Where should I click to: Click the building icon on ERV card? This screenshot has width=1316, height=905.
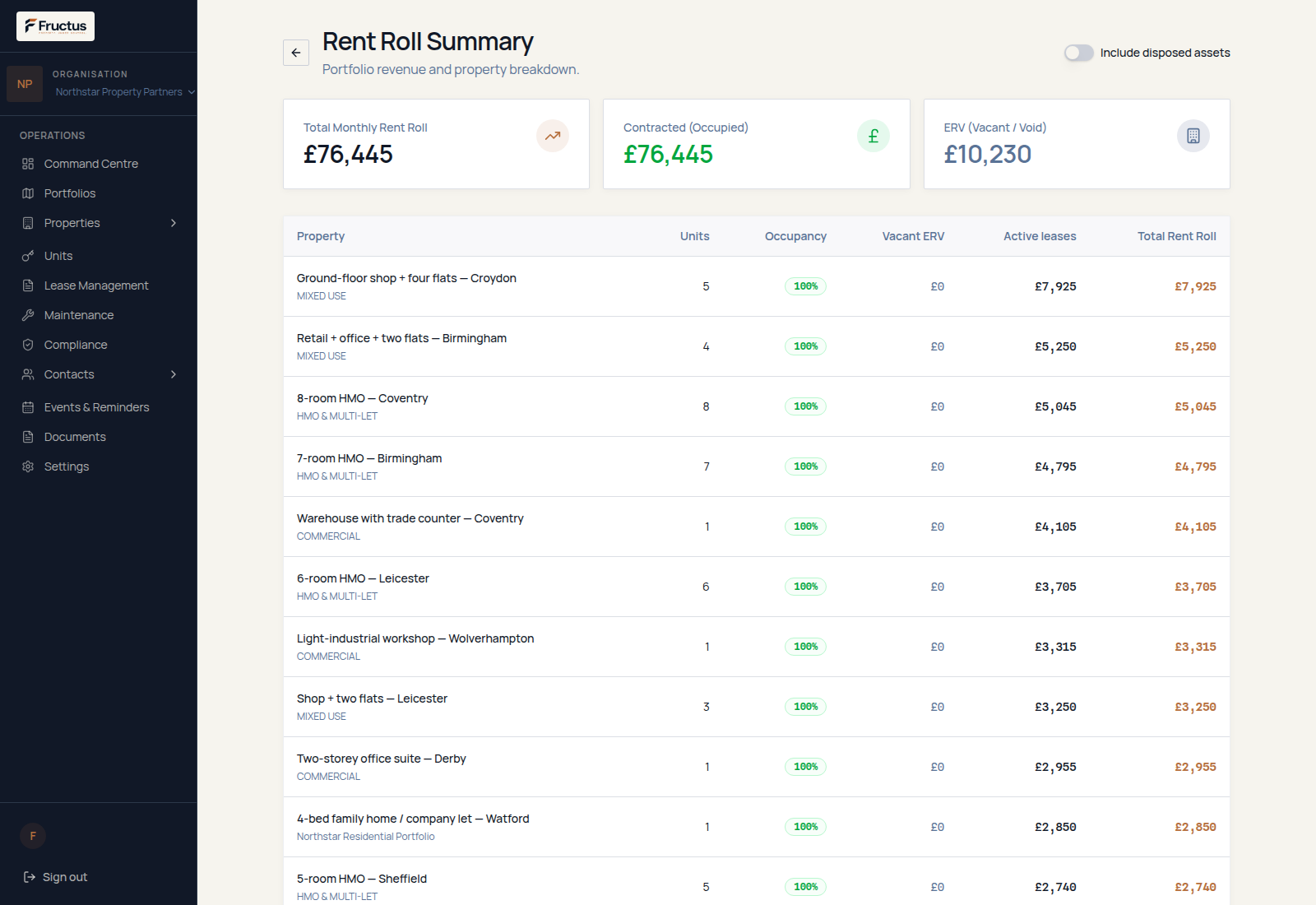coord(1193,136)
